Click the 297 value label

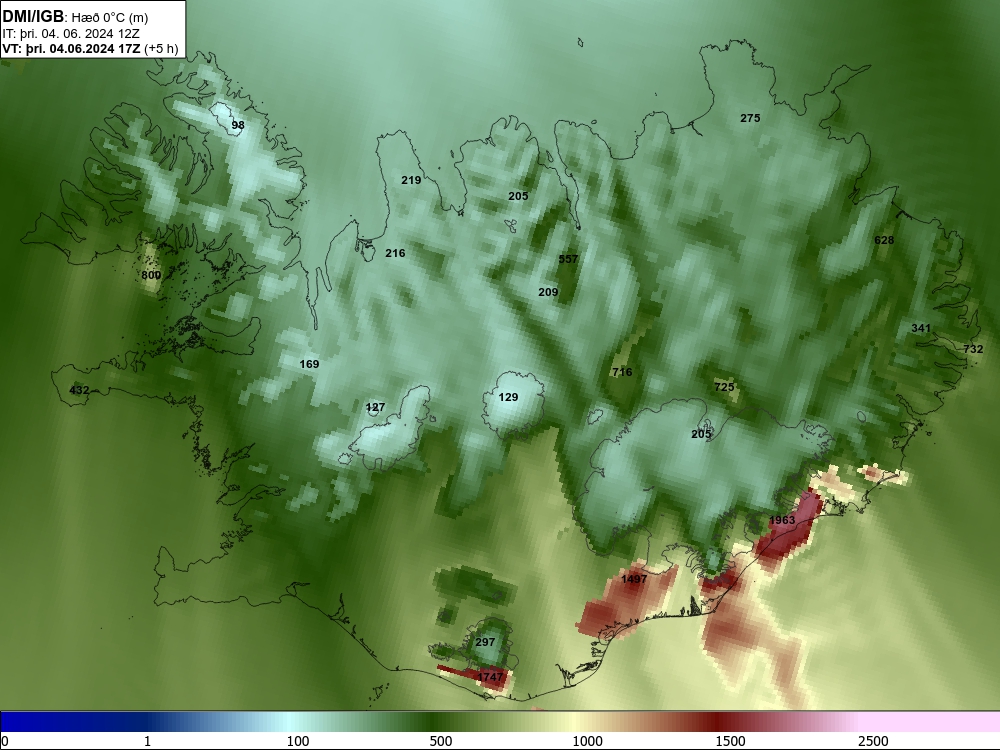pos(485,642)
